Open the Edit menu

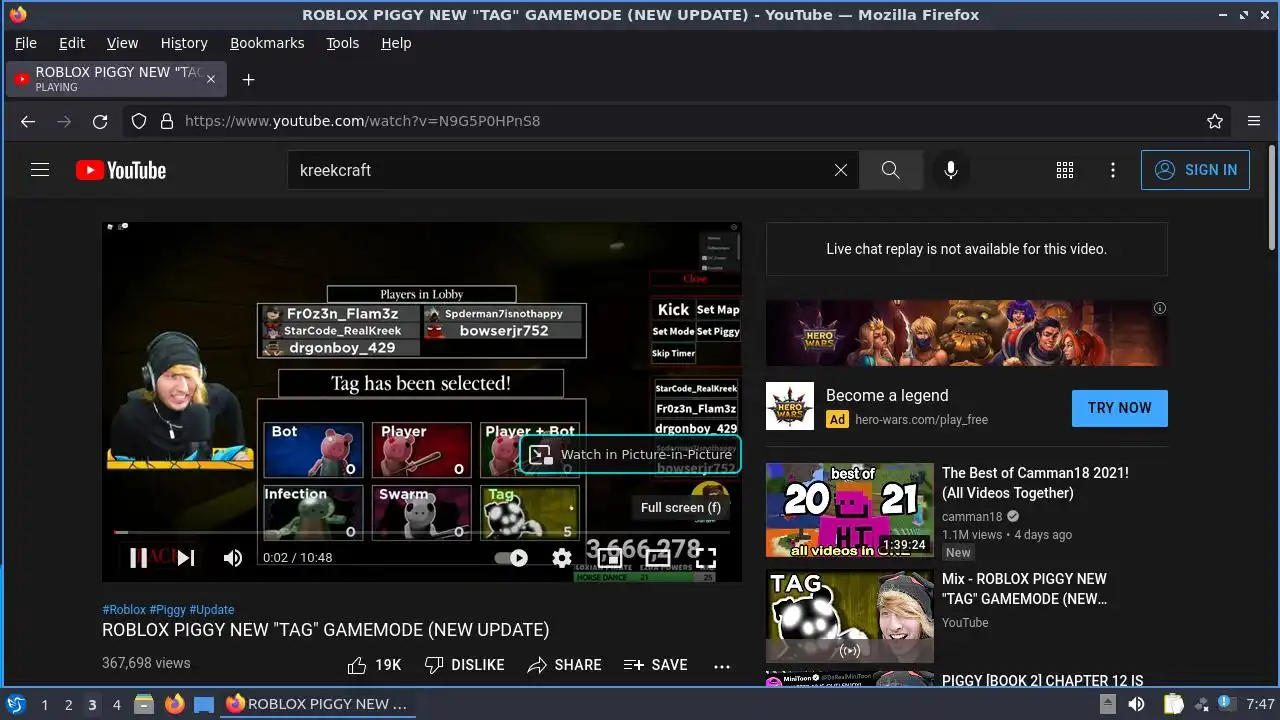click(72, 43)
